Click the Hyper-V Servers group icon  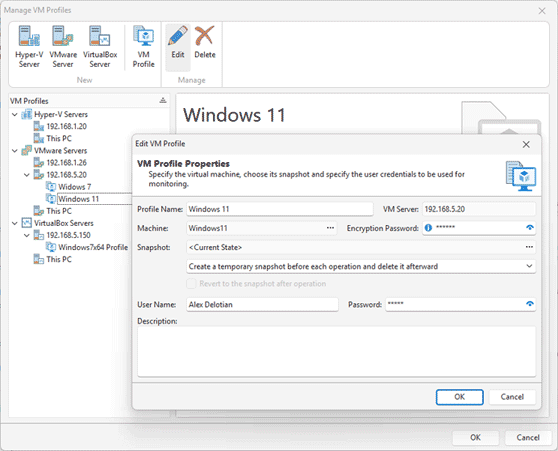click(27, 115)
